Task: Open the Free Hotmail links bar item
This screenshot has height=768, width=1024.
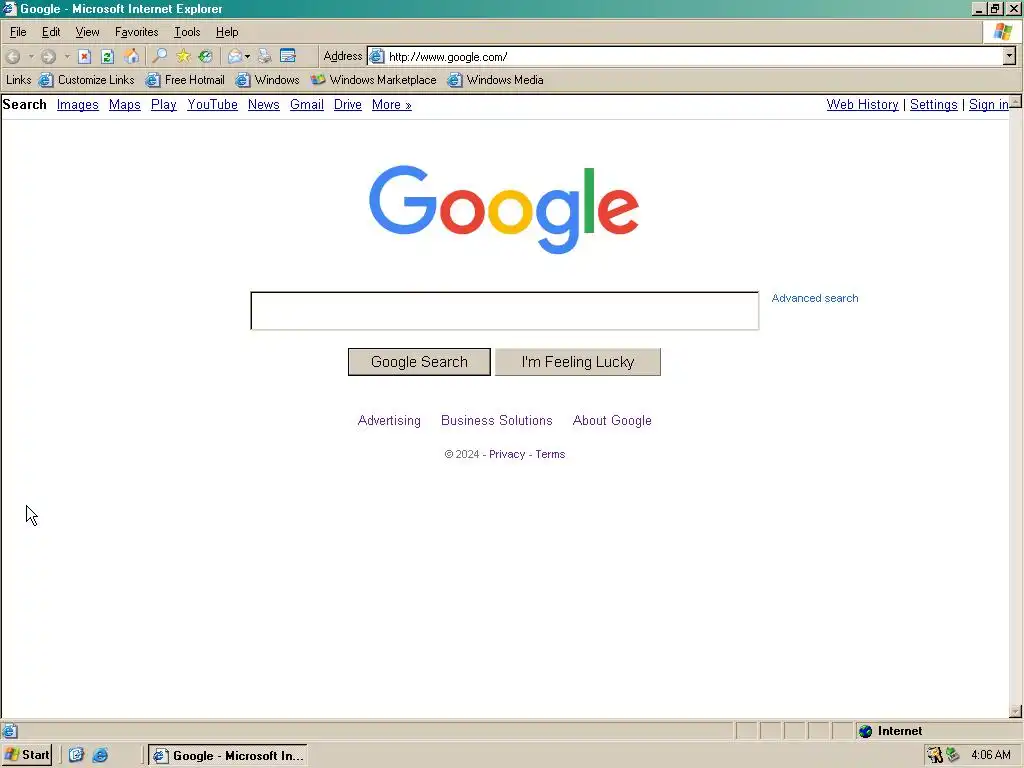Action: (185, 80)
